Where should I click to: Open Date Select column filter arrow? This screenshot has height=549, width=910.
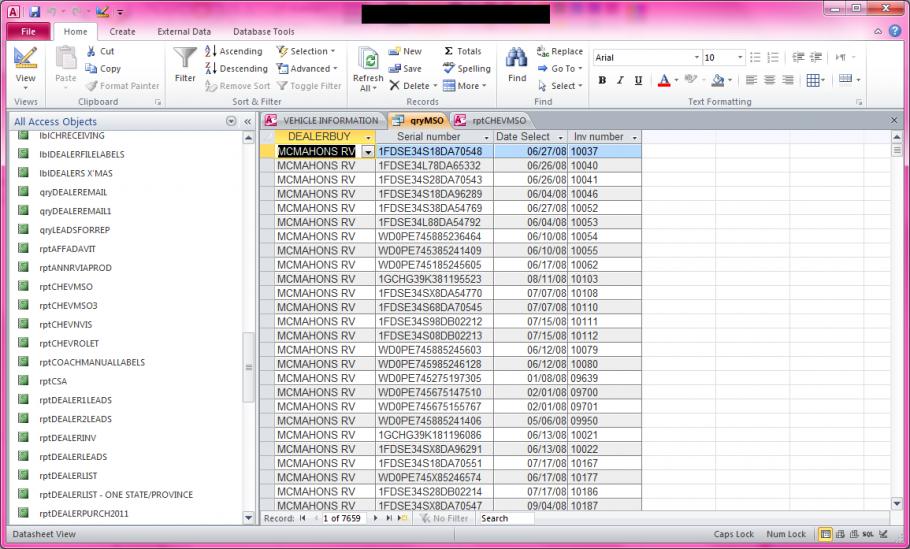pyautogui.click(x=561, y=137)
